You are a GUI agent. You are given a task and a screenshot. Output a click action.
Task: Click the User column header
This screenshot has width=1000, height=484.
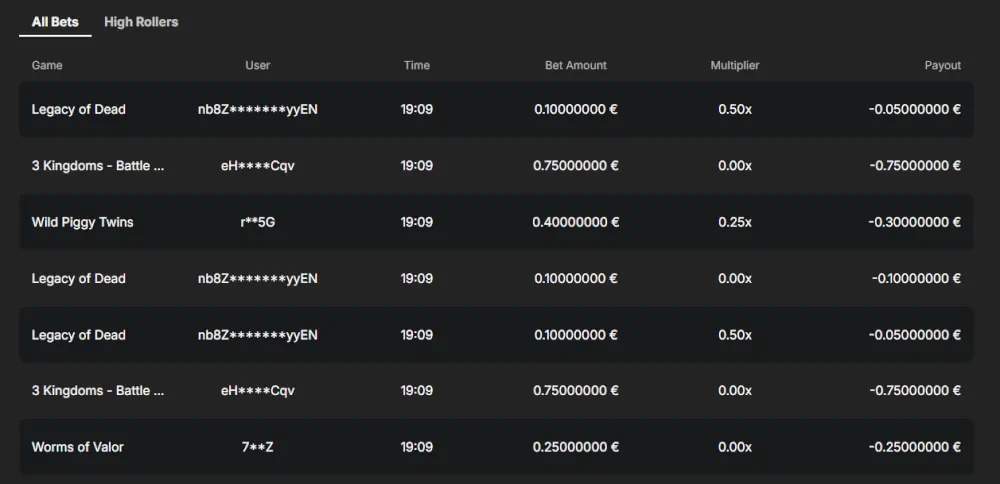pos(258,65)
